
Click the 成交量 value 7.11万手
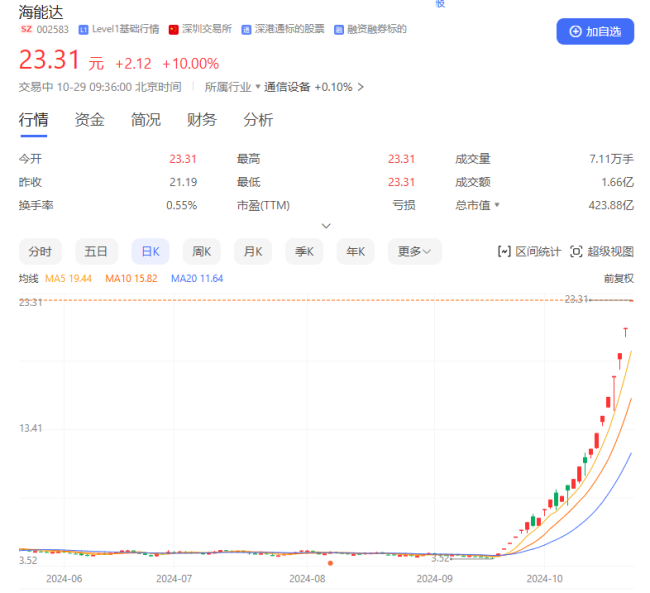click(611, 159)
